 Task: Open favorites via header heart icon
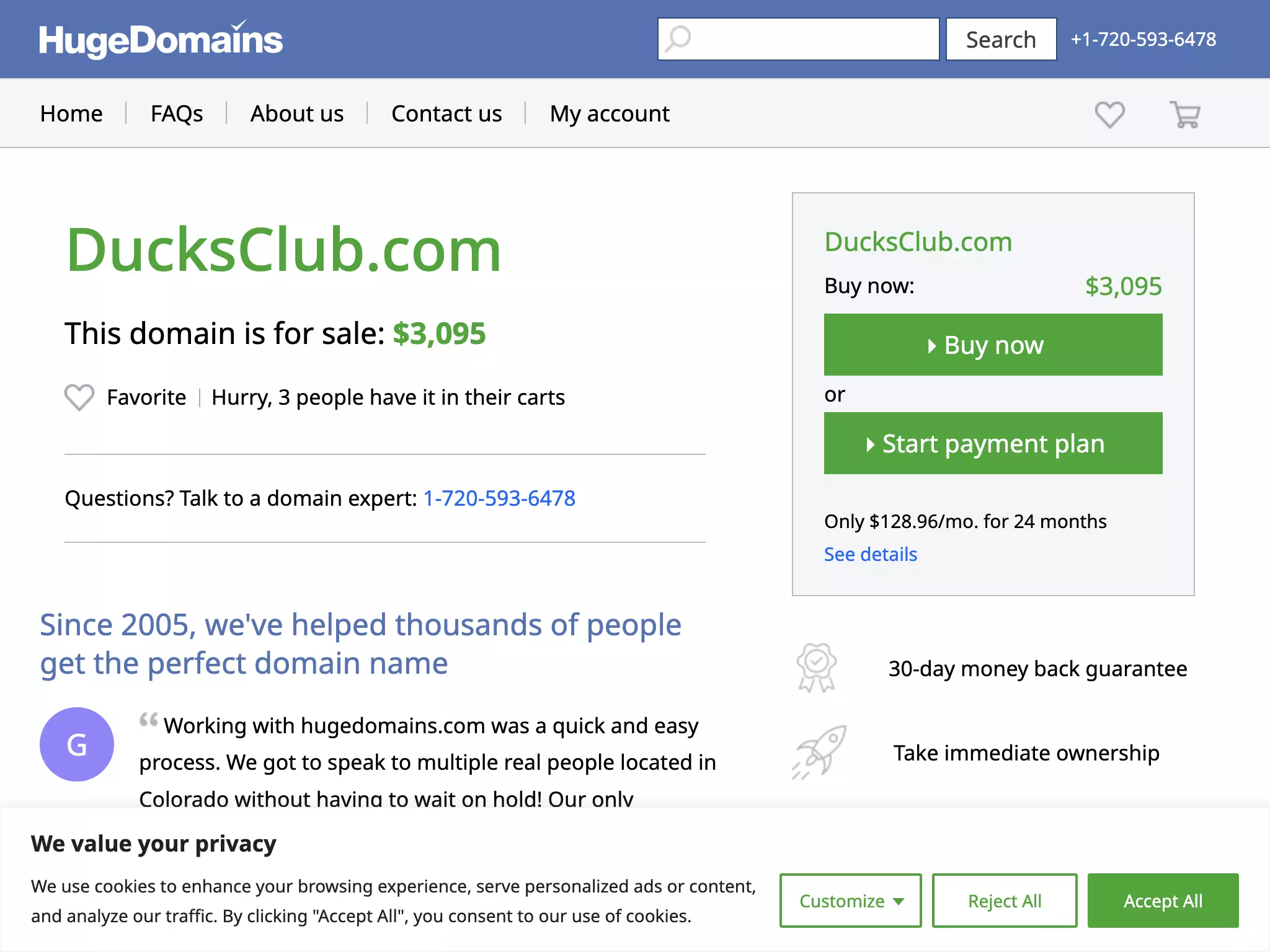(1109, 114)
